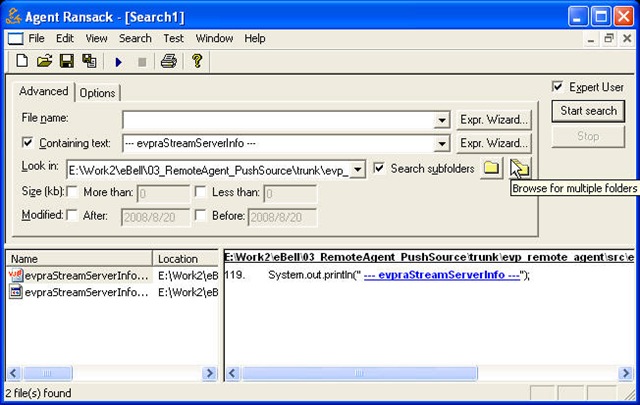The height and width of the screenshot is (405, 640).
Task: Minimize the inner Search1 document window
Action: click(591, 39)
